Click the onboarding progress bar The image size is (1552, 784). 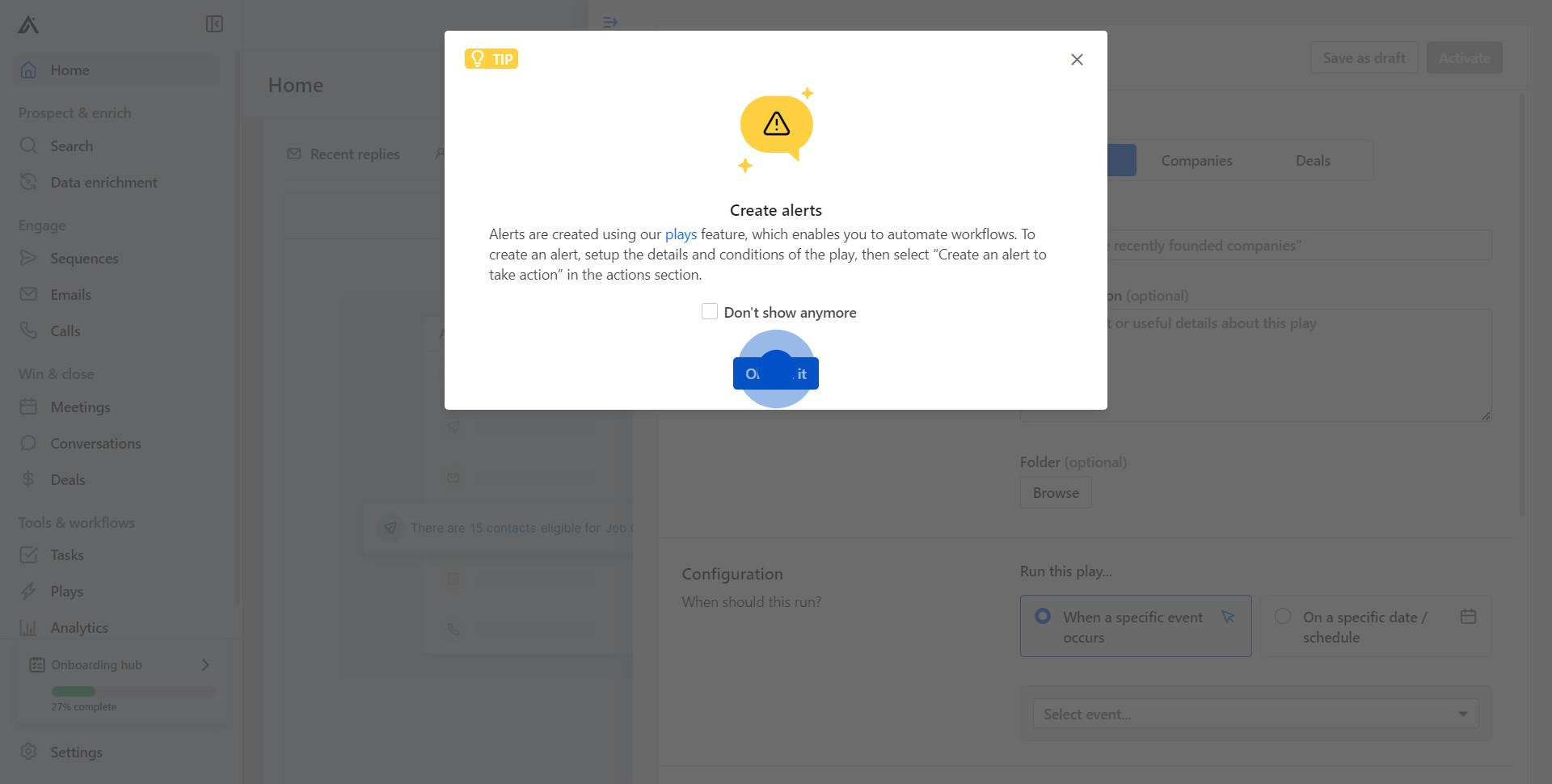pos(133,691)
